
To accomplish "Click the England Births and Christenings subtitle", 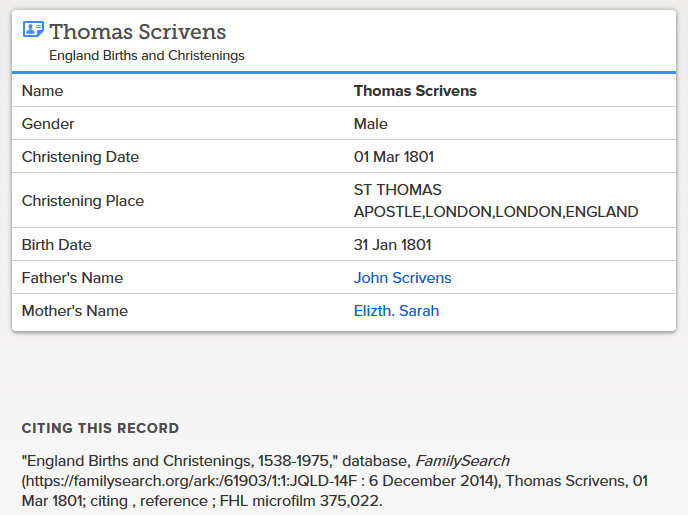I will [x=146, y=56].
